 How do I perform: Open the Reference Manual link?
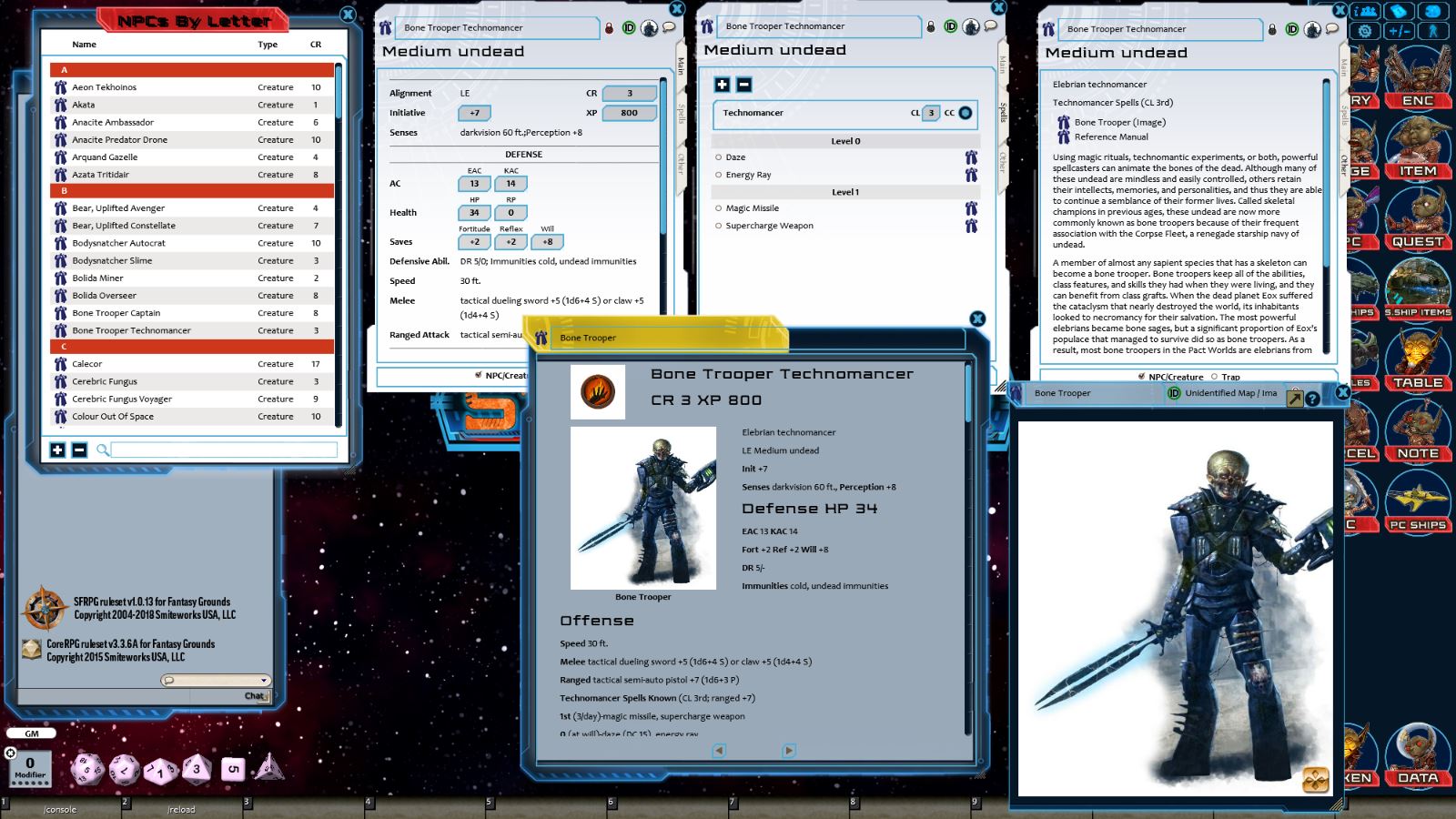click(x=1111, y=136)
